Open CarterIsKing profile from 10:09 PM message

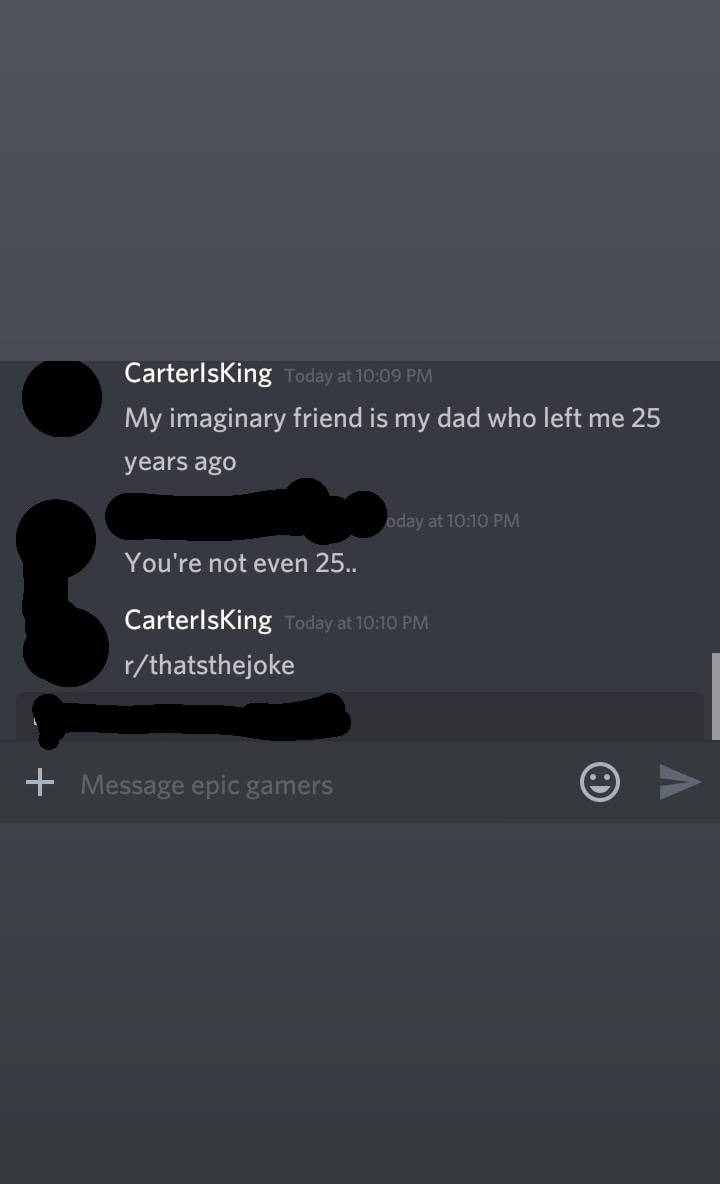pyautogui.click(x=198, y=373)
